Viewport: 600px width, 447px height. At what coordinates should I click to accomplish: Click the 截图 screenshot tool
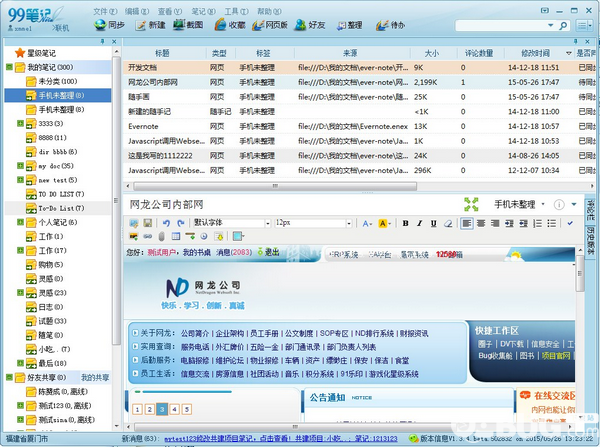(188, 25)
